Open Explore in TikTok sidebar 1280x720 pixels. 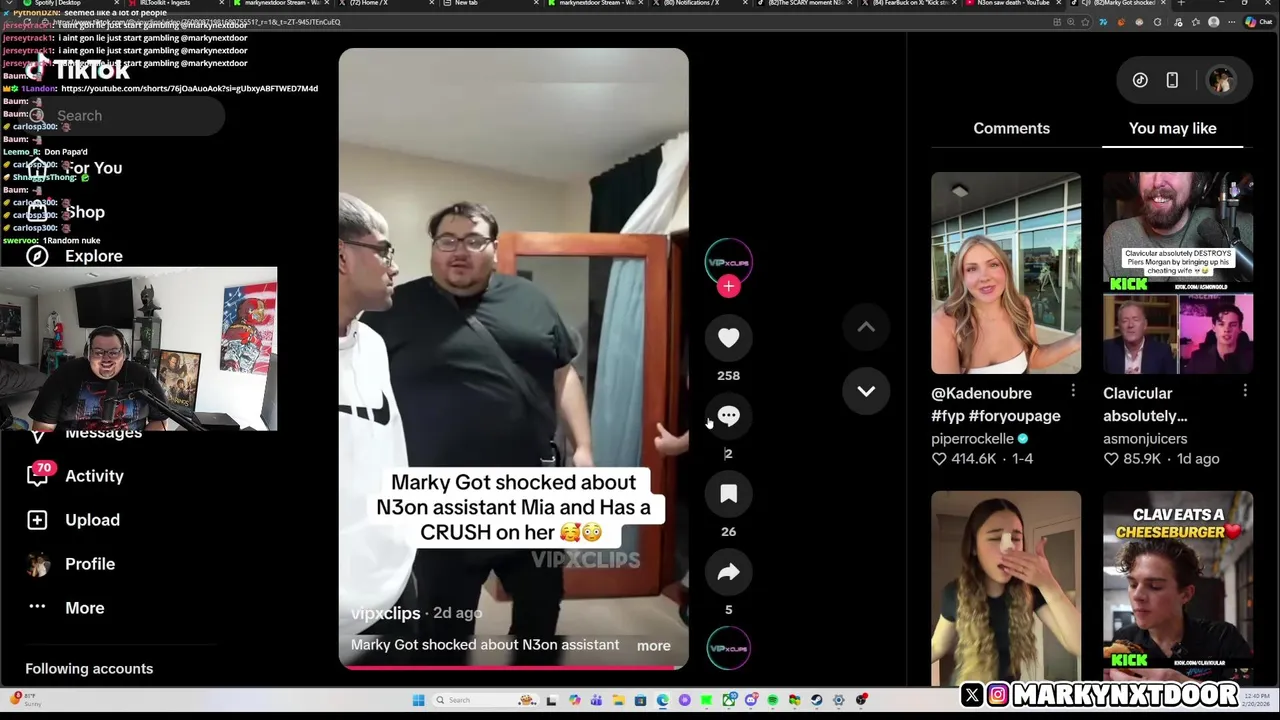94,256
